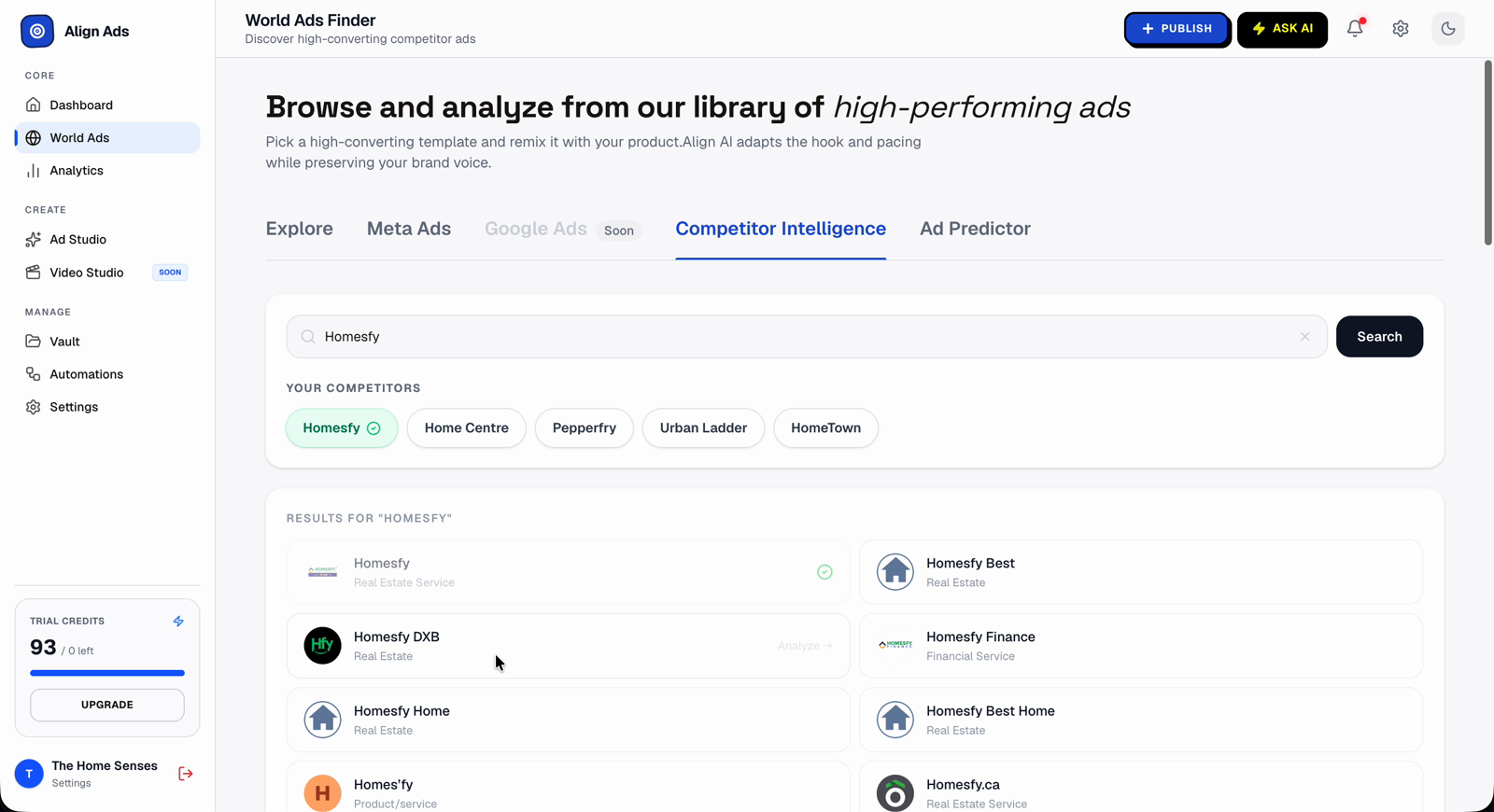Click the Upgrade button
Screen dimensions: 1494x812
(107, 705)
